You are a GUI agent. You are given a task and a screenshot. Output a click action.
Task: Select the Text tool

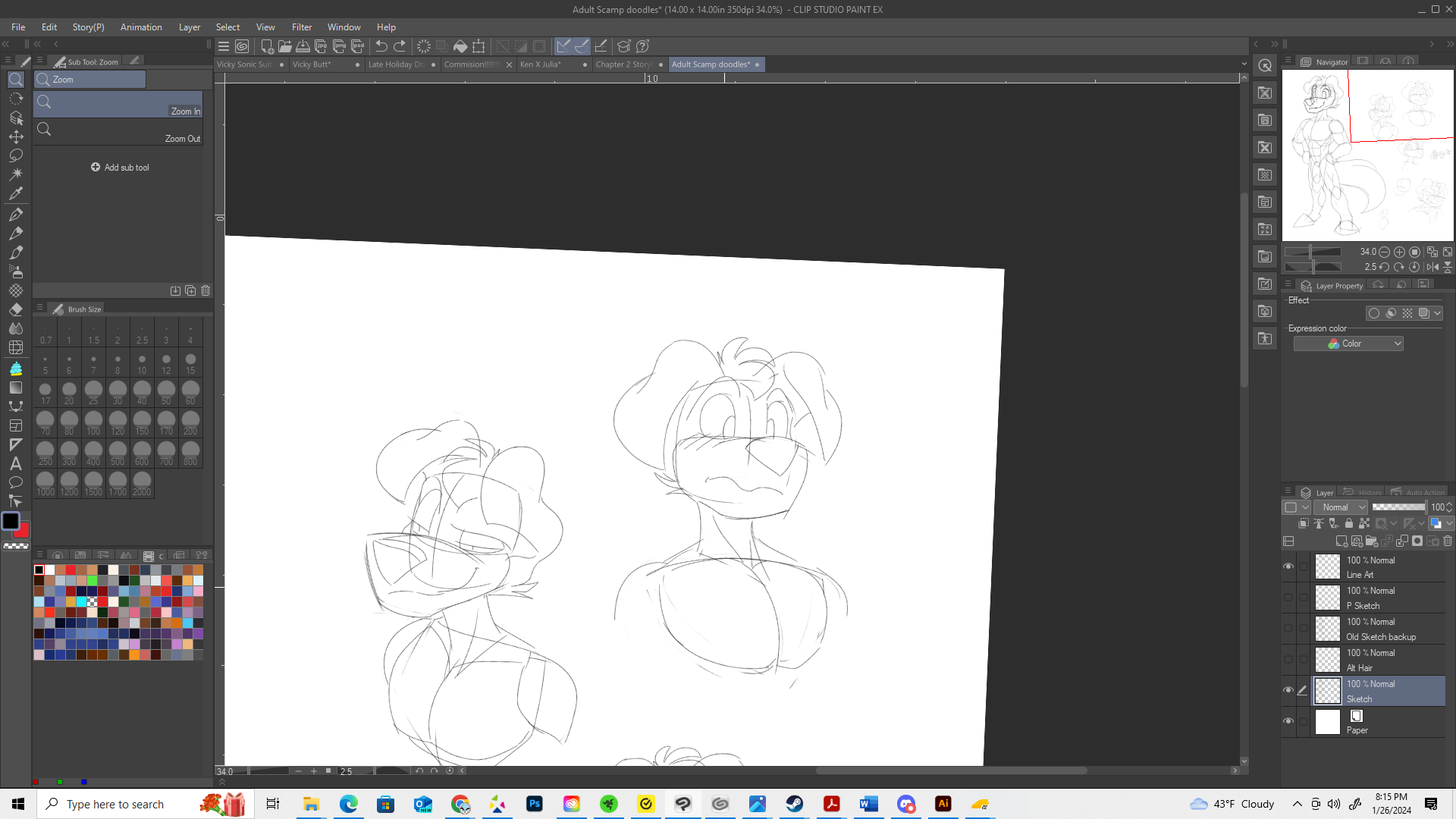16,463
